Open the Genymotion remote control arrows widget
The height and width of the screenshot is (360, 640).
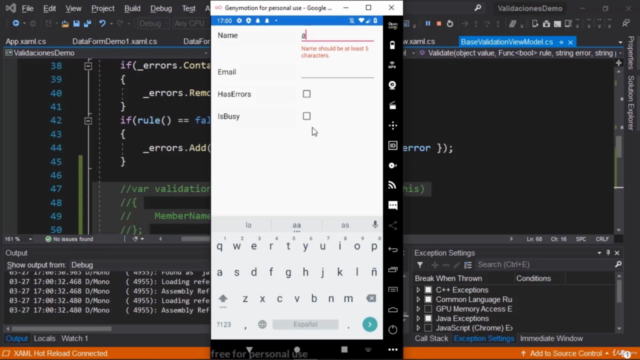coord(393,125)
